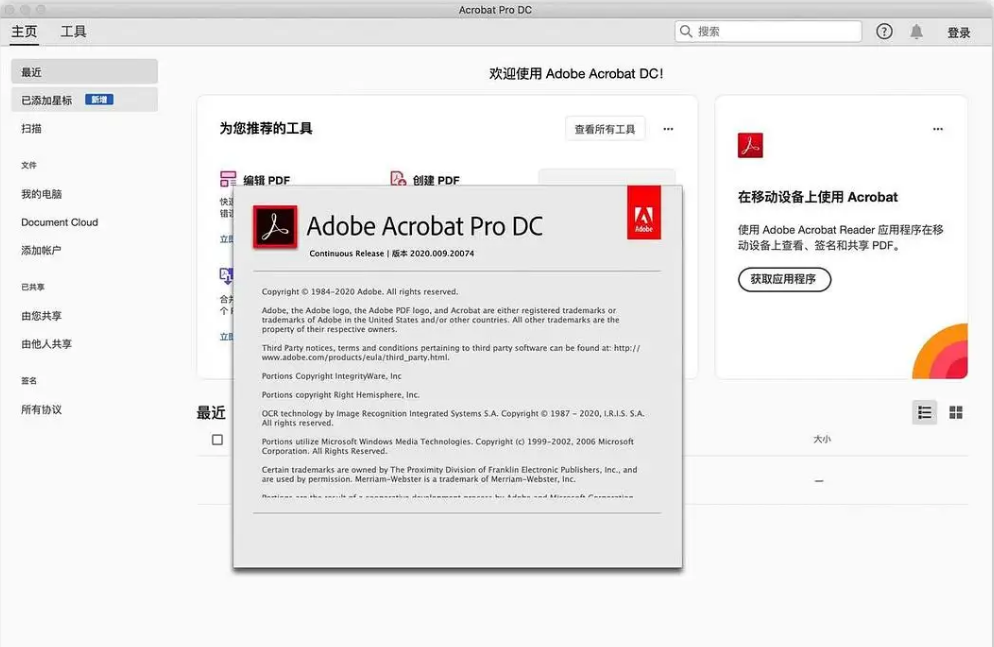Viewport: 994px width, 647px height.
Task: Select 最近 in the sidebar
Action: 84,72
